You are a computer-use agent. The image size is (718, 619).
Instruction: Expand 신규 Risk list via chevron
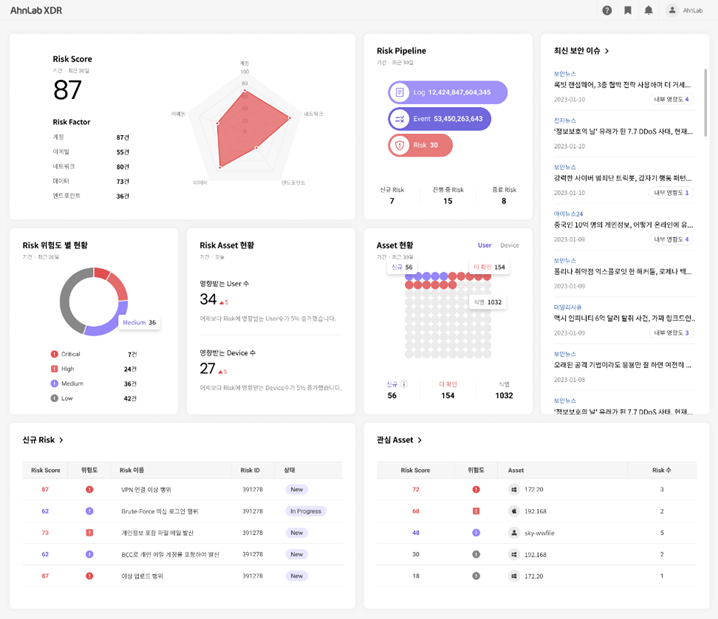(x=61, y=440)
